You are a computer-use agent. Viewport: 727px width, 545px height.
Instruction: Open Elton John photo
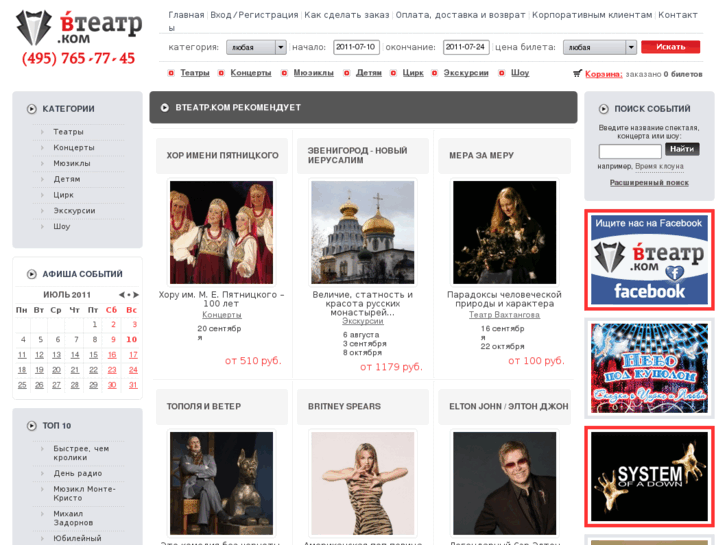[x=504, y=483]
